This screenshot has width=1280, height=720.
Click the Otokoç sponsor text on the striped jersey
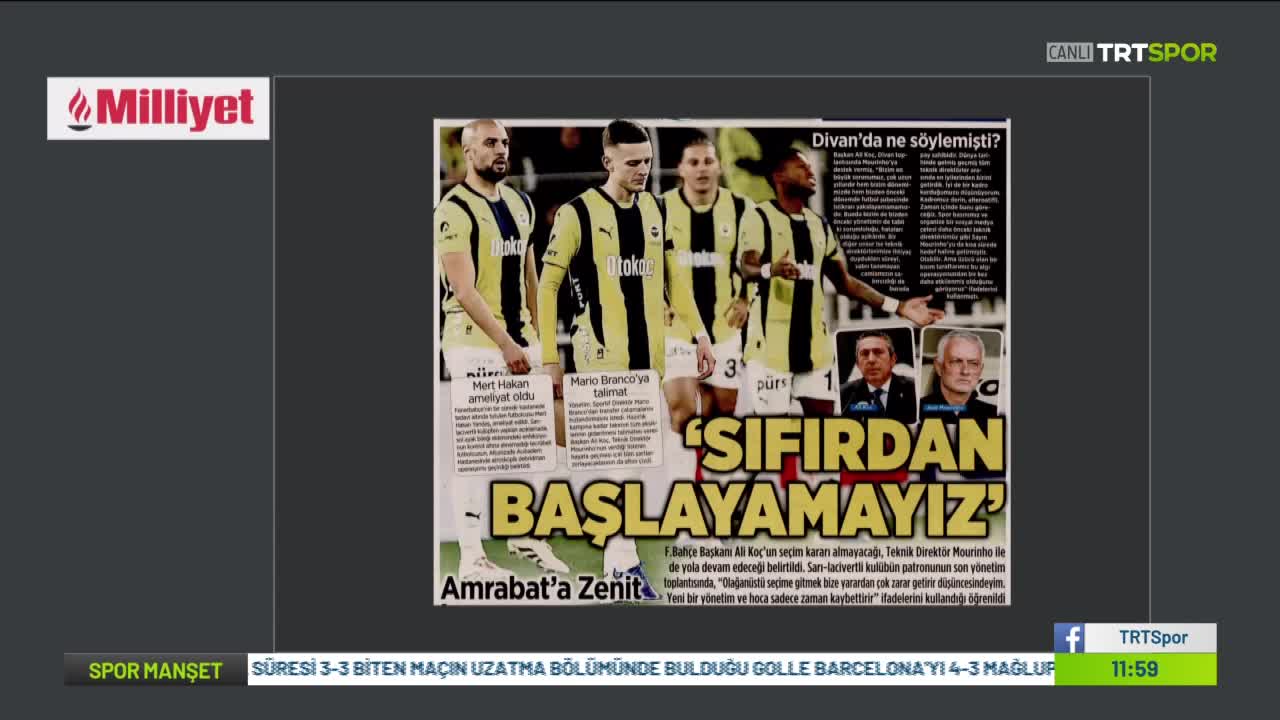pyautogui.click(x=629, y=266)
